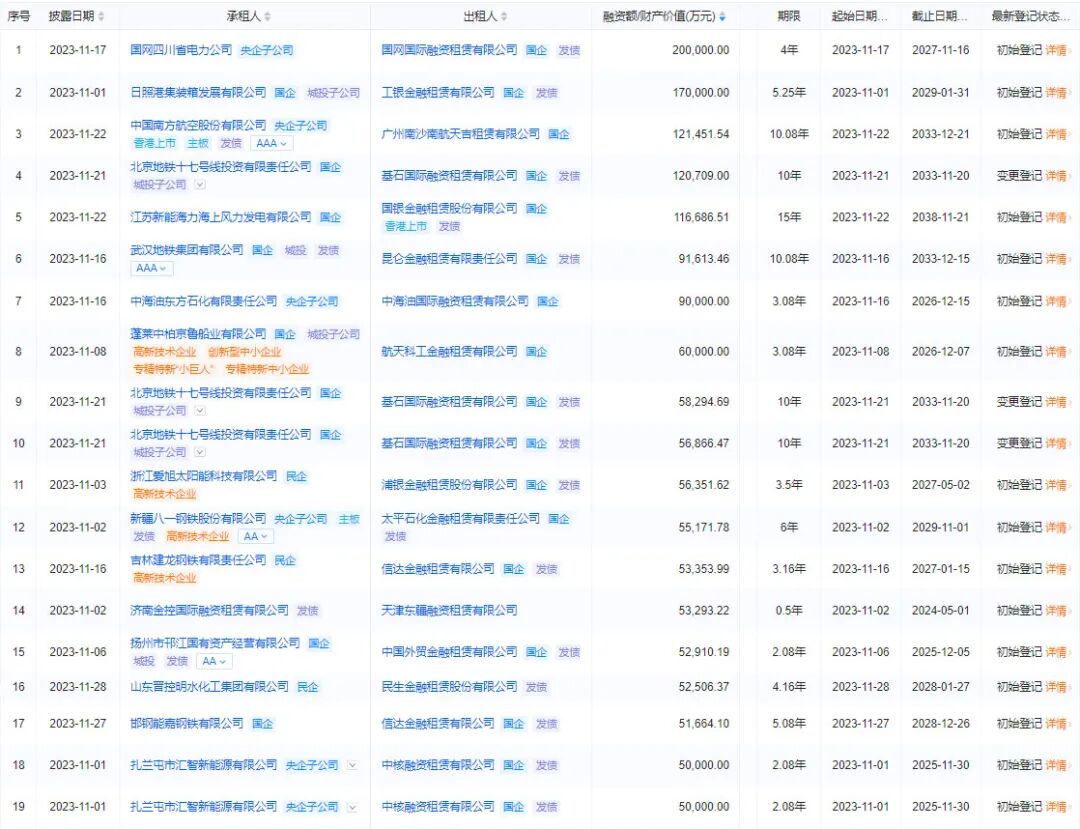The width and height of the screenshot is (1080, 829).
Task: Open lessee link 武汉地铁集团有限公司
Action: (187, 250)
